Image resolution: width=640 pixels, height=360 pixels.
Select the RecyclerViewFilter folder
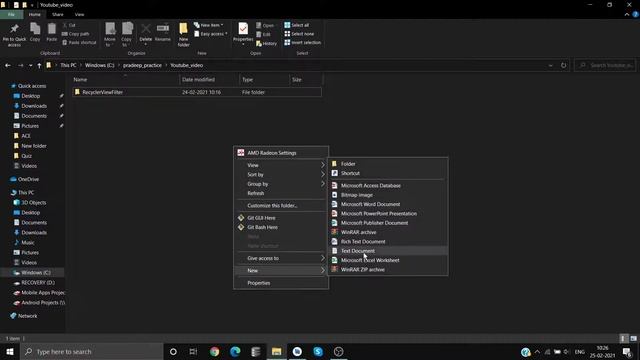197,92
